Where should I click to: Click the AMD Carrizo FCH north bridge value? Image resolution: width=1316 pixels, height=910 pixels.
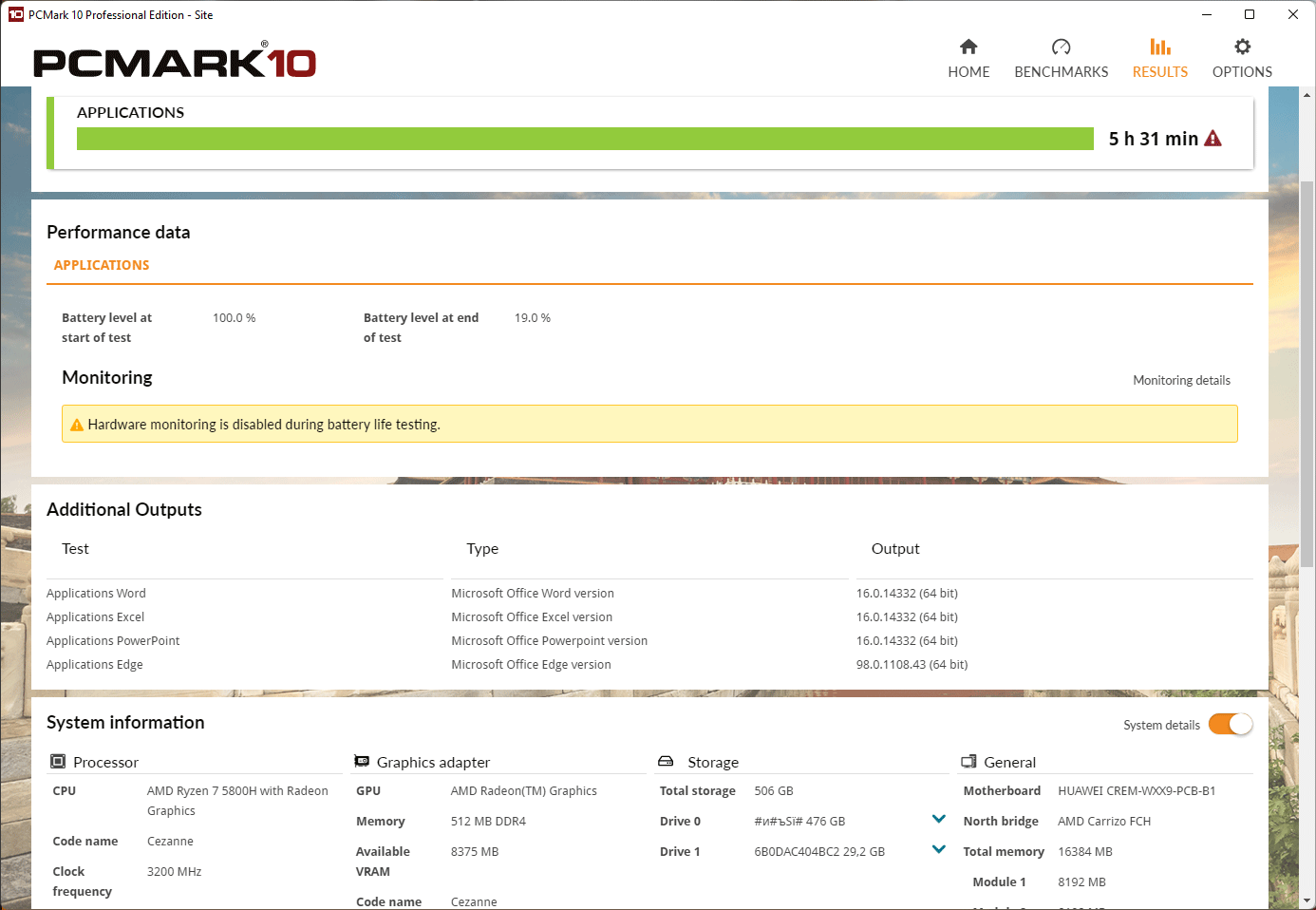(1104, 822)
